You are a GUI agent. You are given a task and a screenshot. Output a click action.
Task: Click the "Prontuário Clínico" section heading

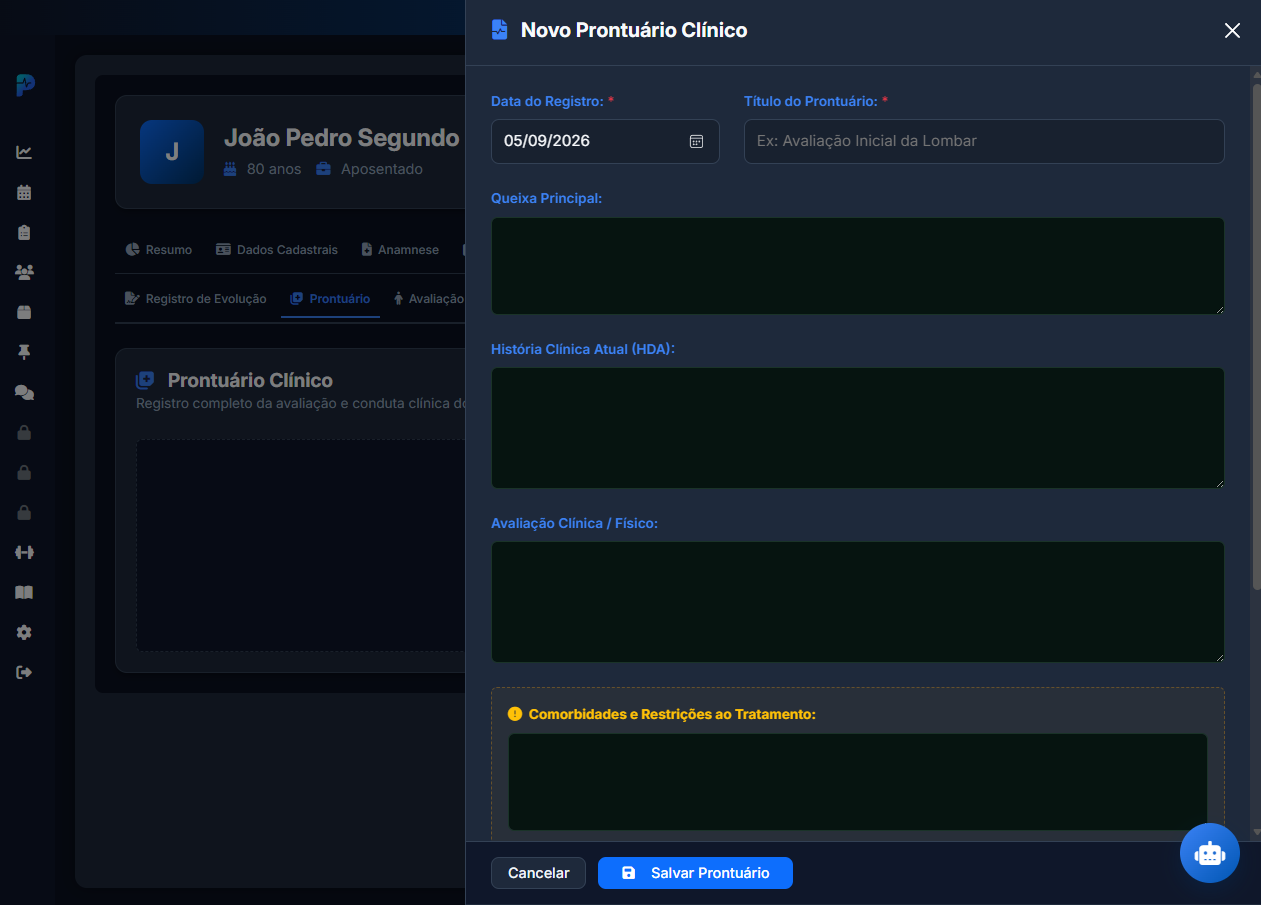click(x=250, y=380)
